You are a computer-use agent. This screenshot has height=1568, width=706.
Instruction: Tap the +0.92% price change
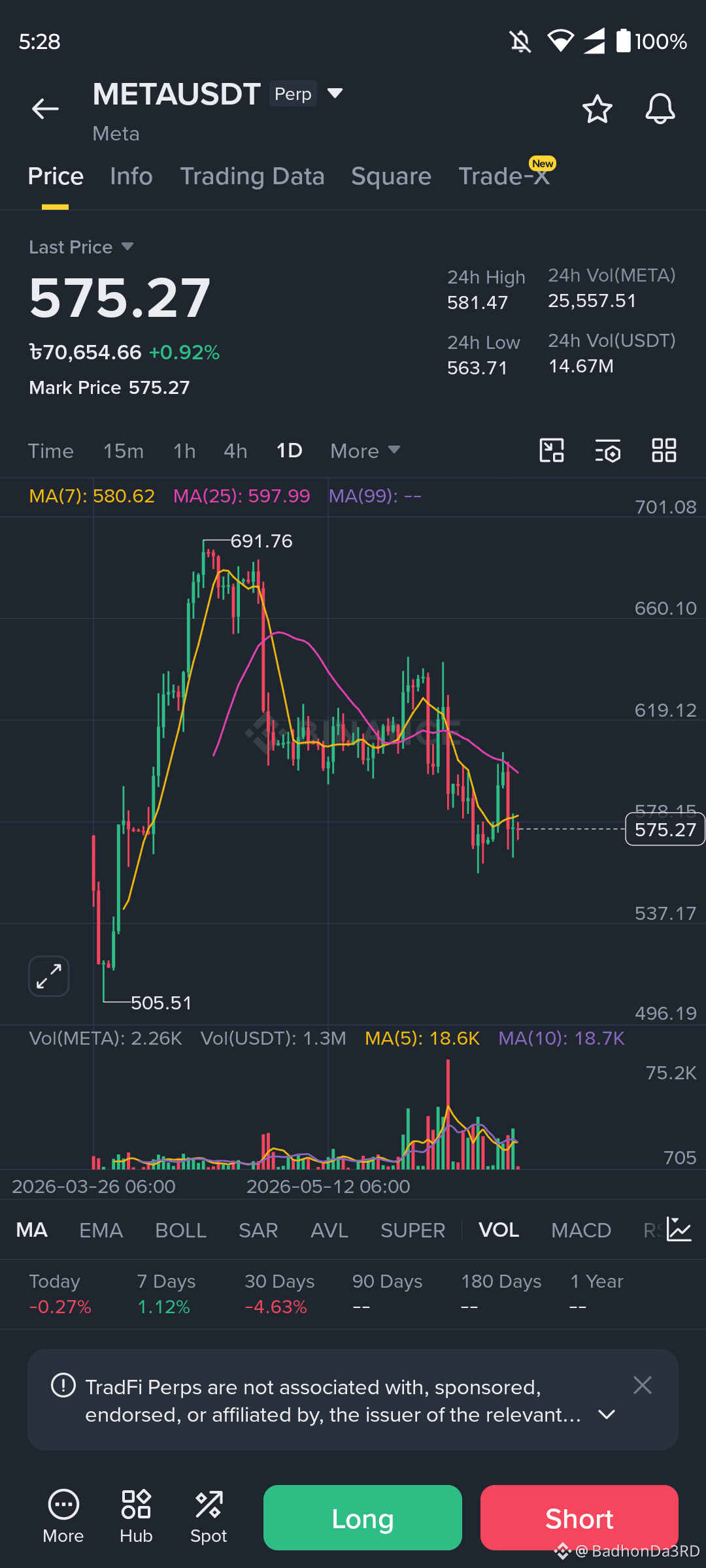click(x=184, y=352)
